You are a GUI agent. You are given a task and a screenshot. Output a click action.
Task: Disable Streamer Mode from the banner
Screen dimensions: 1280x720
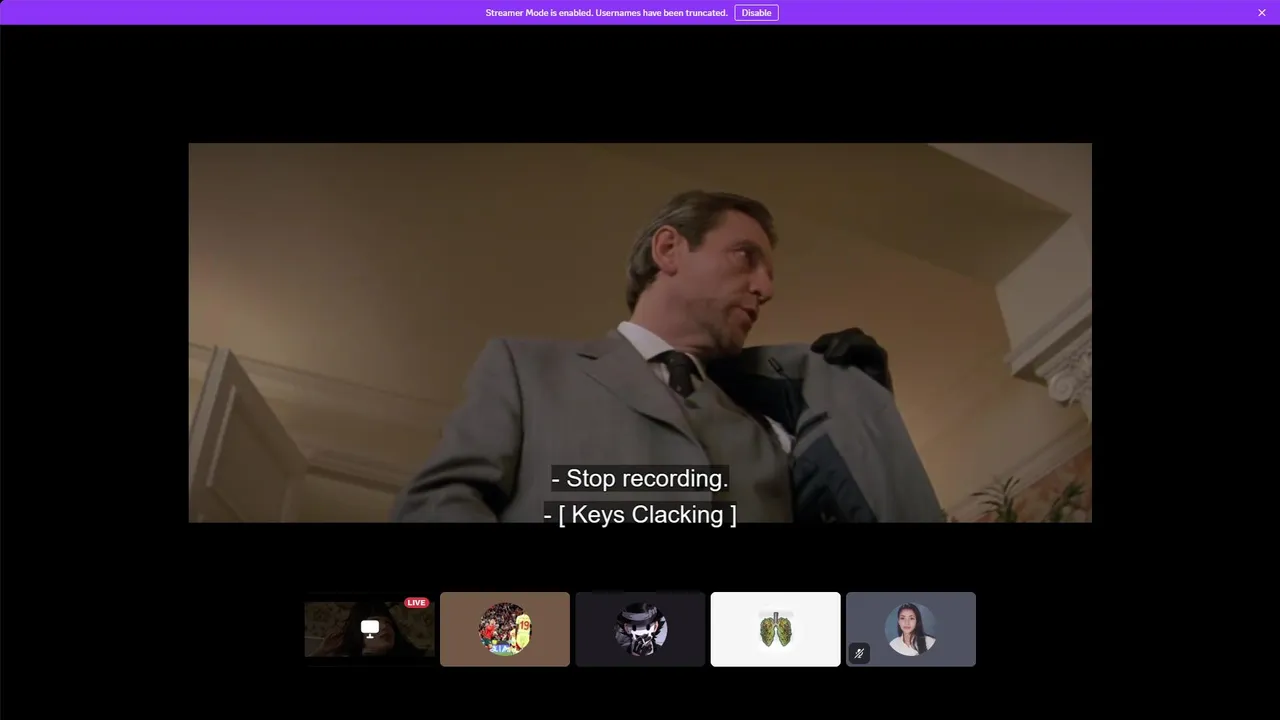click(756, 13)
